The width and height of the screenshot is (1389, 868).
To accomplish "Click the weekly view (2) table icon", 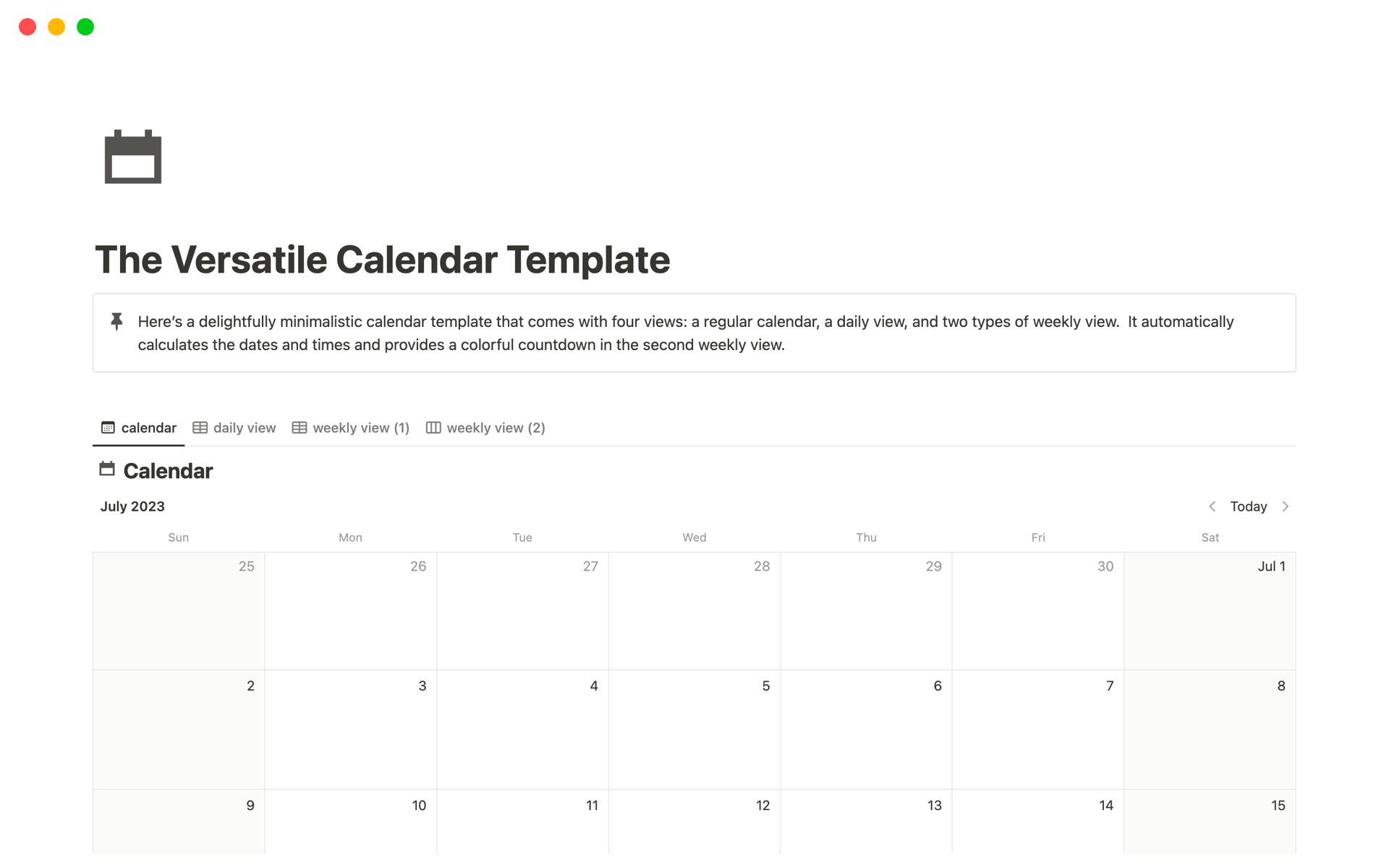I will click(x=433, y=427).
